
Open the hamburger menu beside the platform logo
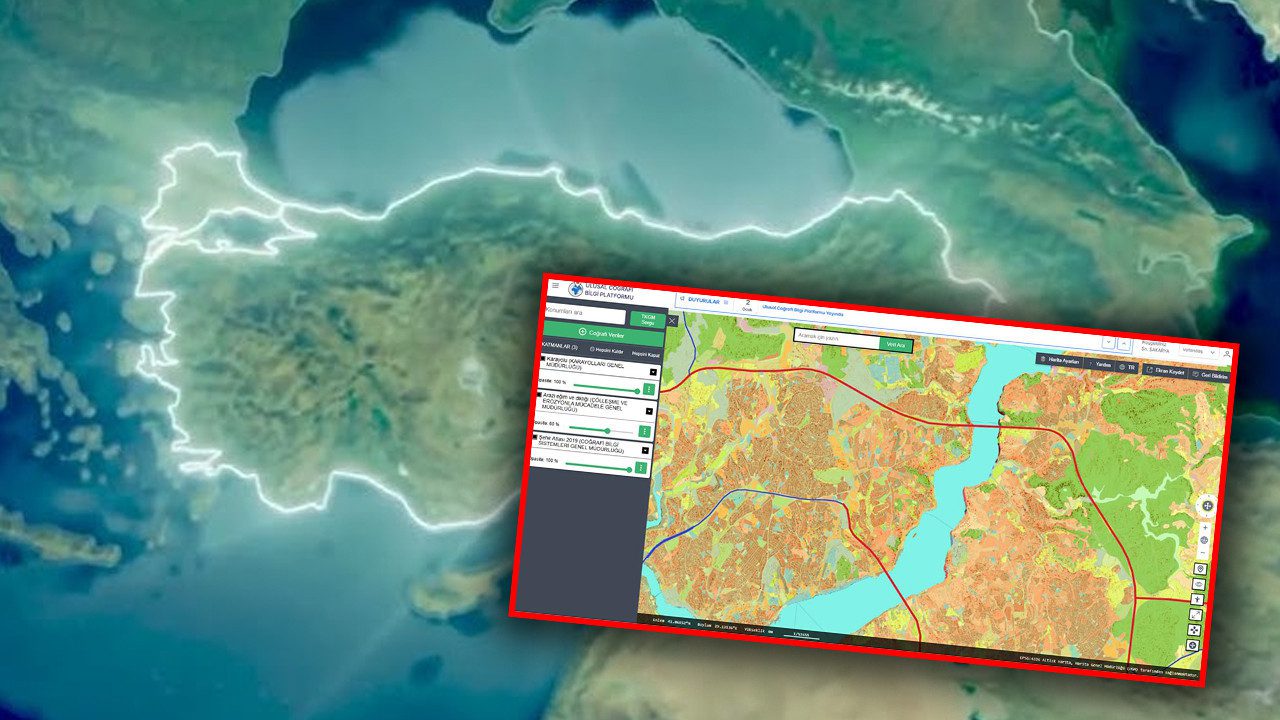555,285
